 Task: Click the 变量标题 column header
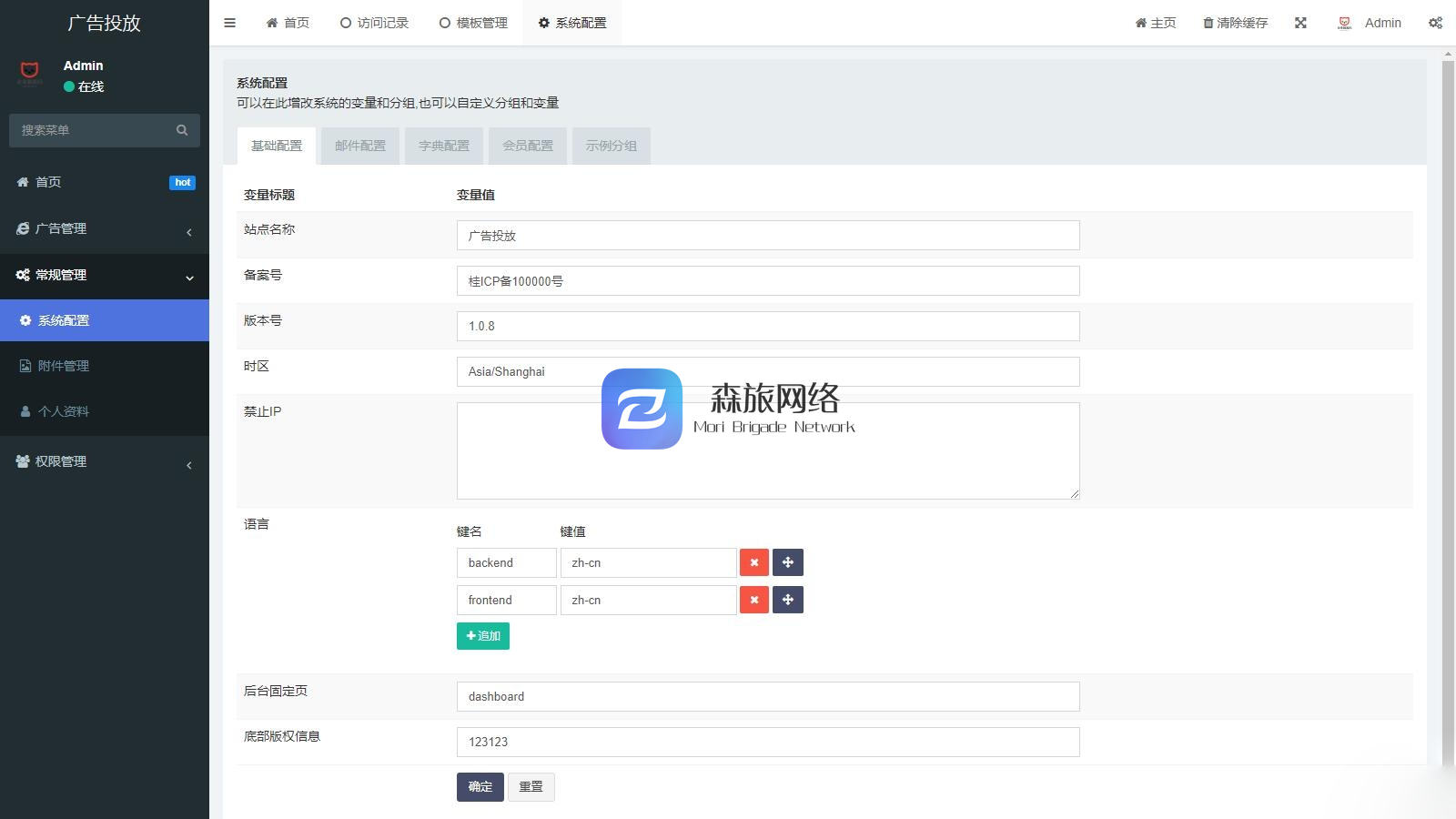269,195
